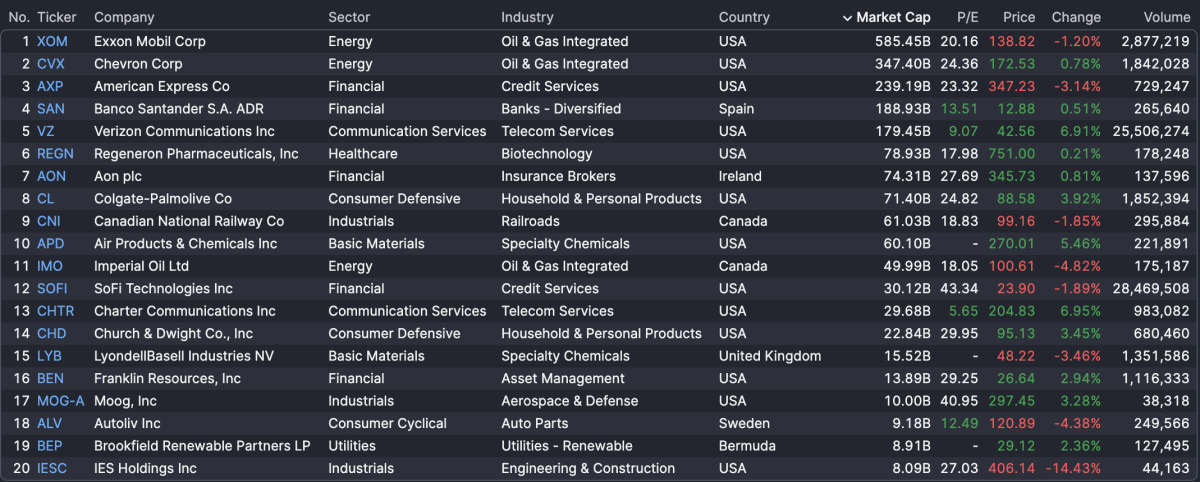Sort by the Country column header
Image resolution: width=1200 pixels, height=482 pixels.
[x=744, y=17]
